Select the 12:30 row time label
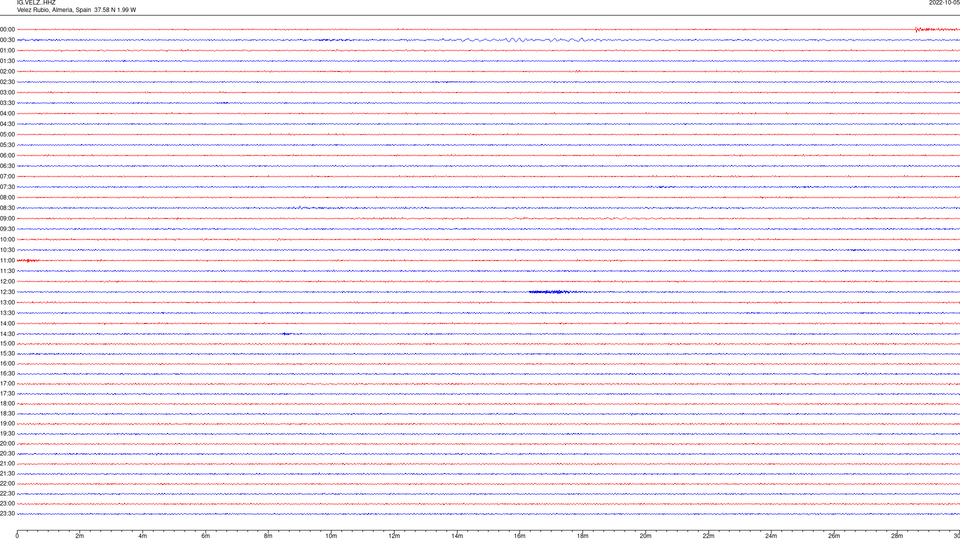Image resolution: width=960 pixels, height=540 pixels. tap(7, 292)
